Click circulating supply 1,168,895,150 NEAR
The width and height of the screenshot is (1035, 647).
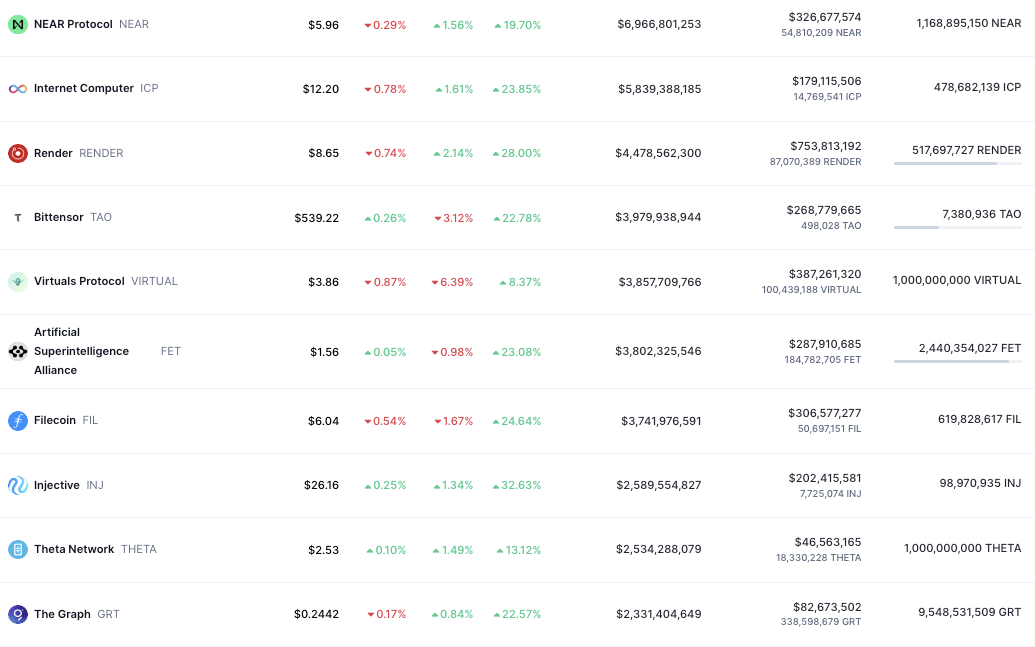pyautogui.click(x=969, y=23)
